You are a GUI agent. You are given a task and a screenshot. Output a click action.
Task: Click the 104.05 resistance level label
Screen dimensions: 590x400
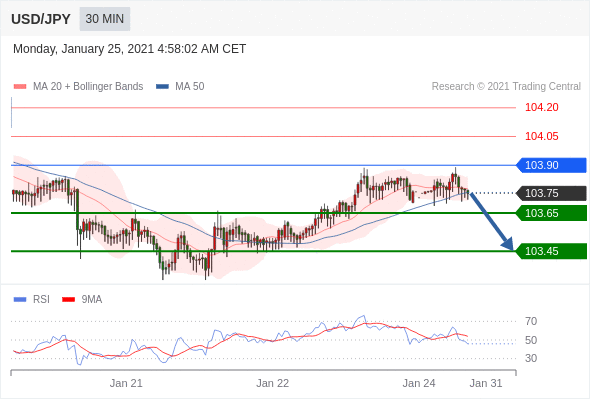click(541, 136)
